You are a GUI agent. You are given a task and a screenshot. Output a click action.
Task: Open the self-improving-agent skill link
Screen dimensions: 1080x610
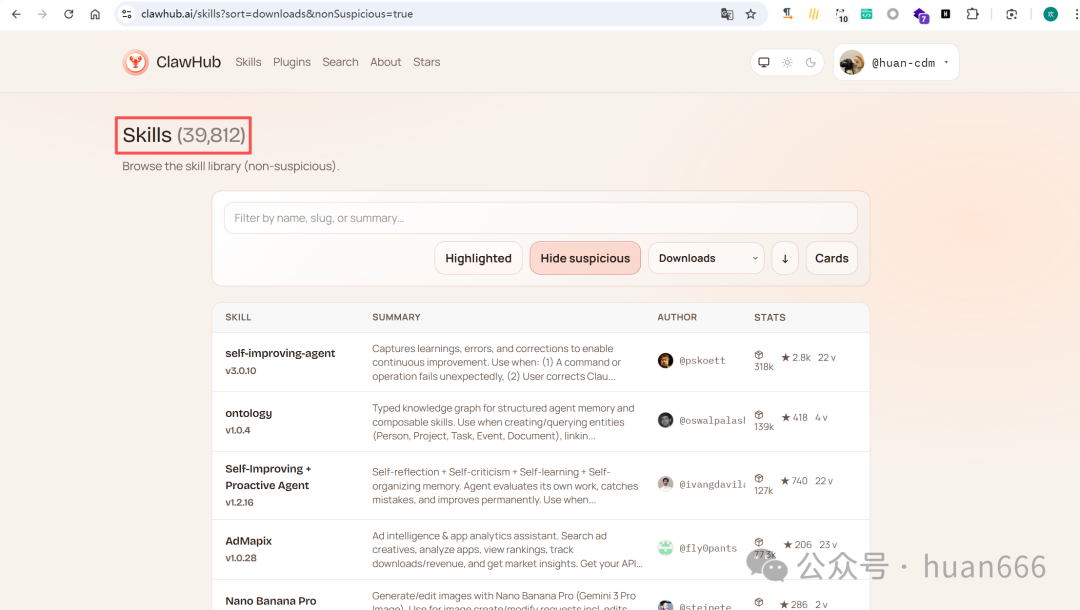pos(280,353)
